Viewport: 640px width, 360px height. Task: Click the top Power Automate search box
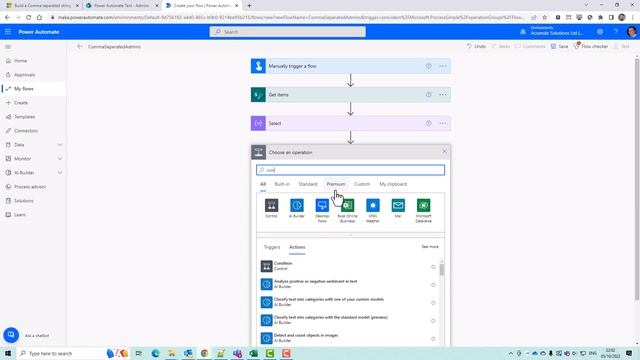point(288,32)
